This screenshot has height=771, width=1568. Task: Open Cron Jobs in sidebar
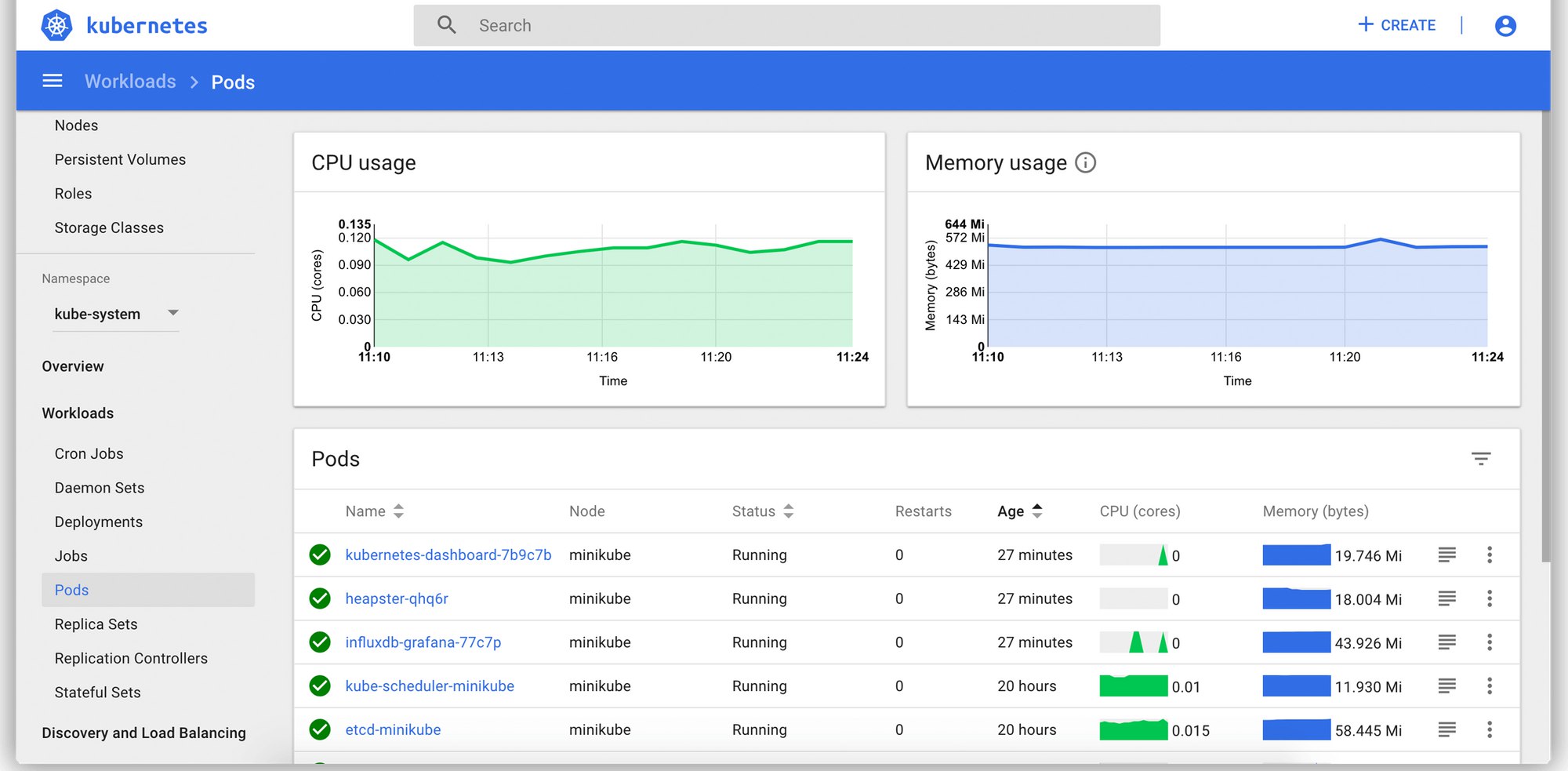89,453
